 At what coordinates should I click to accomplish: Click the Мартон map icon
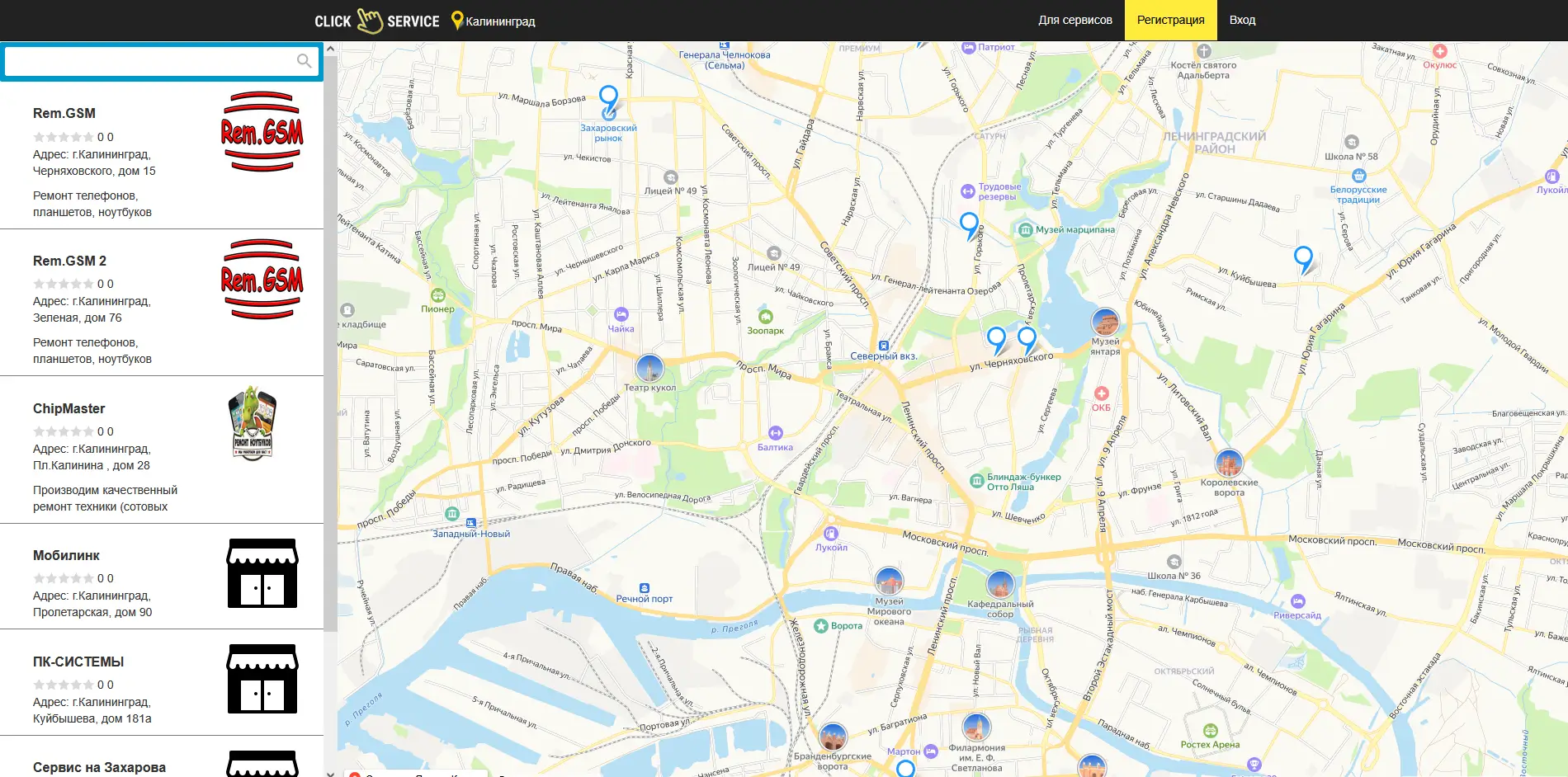click(931, 751)
